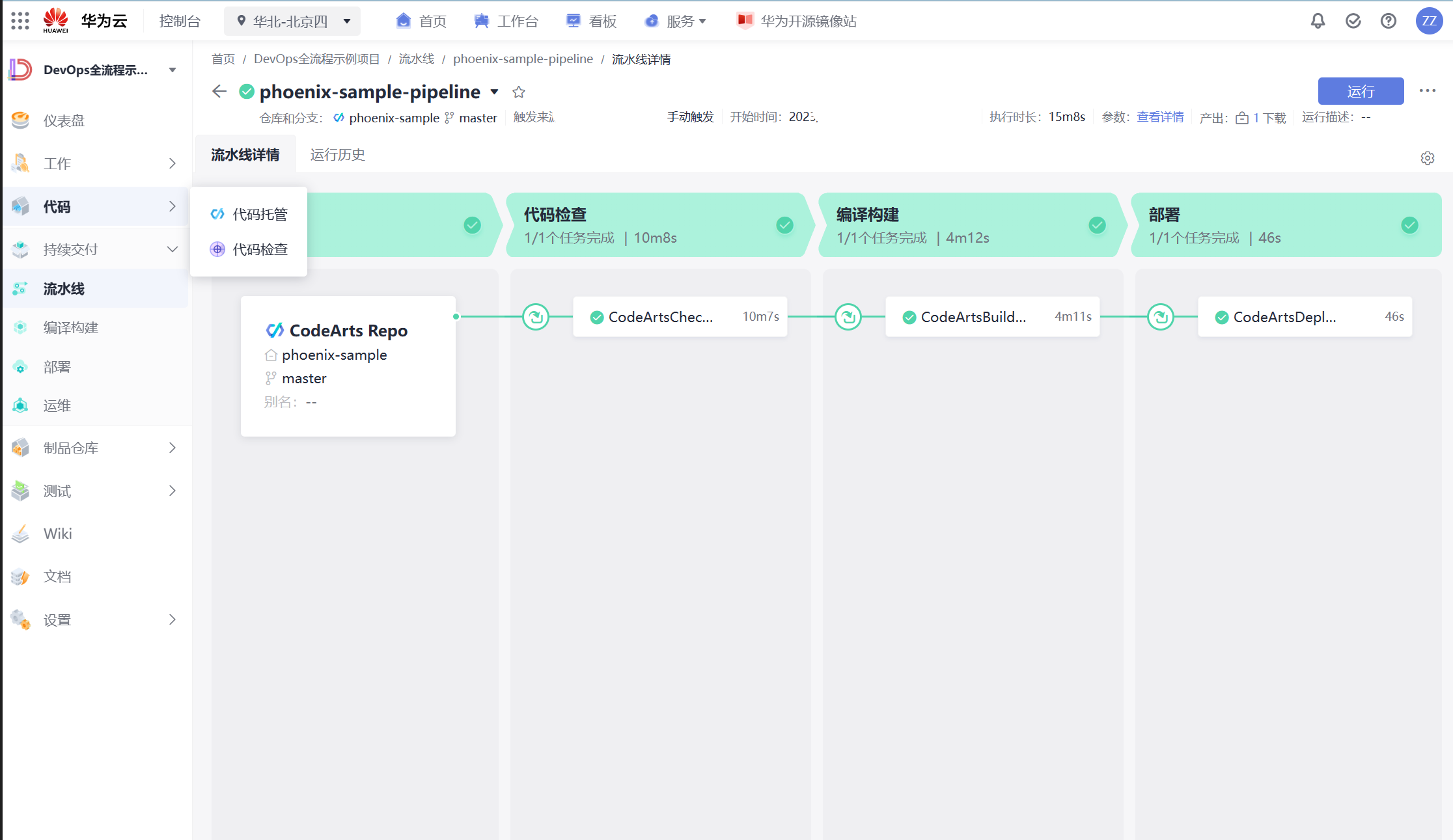Viewport: 1453px width, 840px height.
Task: Click the blue 运行 button
Action: [x=1360, y=91]
